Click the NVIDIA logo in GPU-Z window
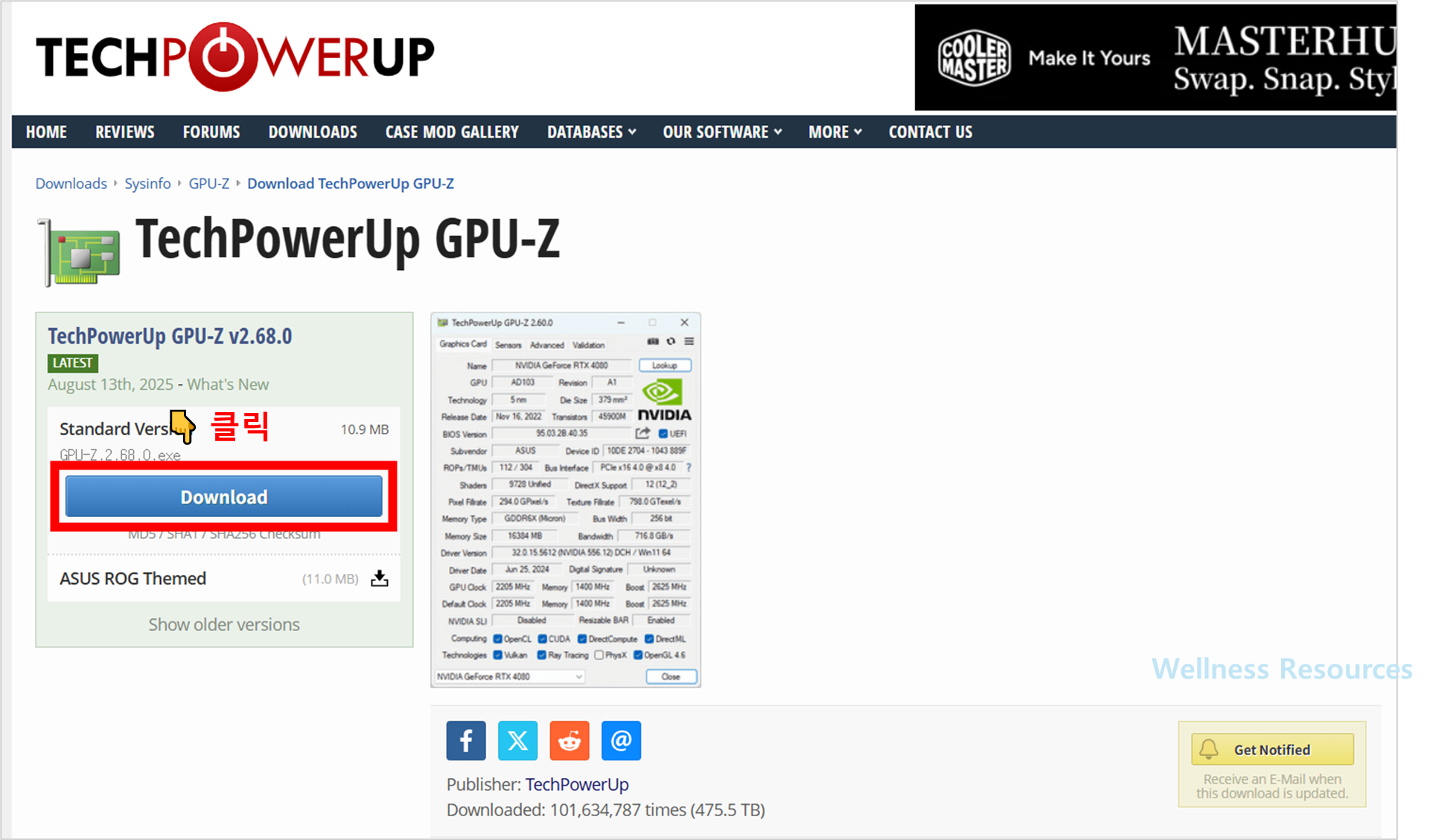 tap(664, 400)
